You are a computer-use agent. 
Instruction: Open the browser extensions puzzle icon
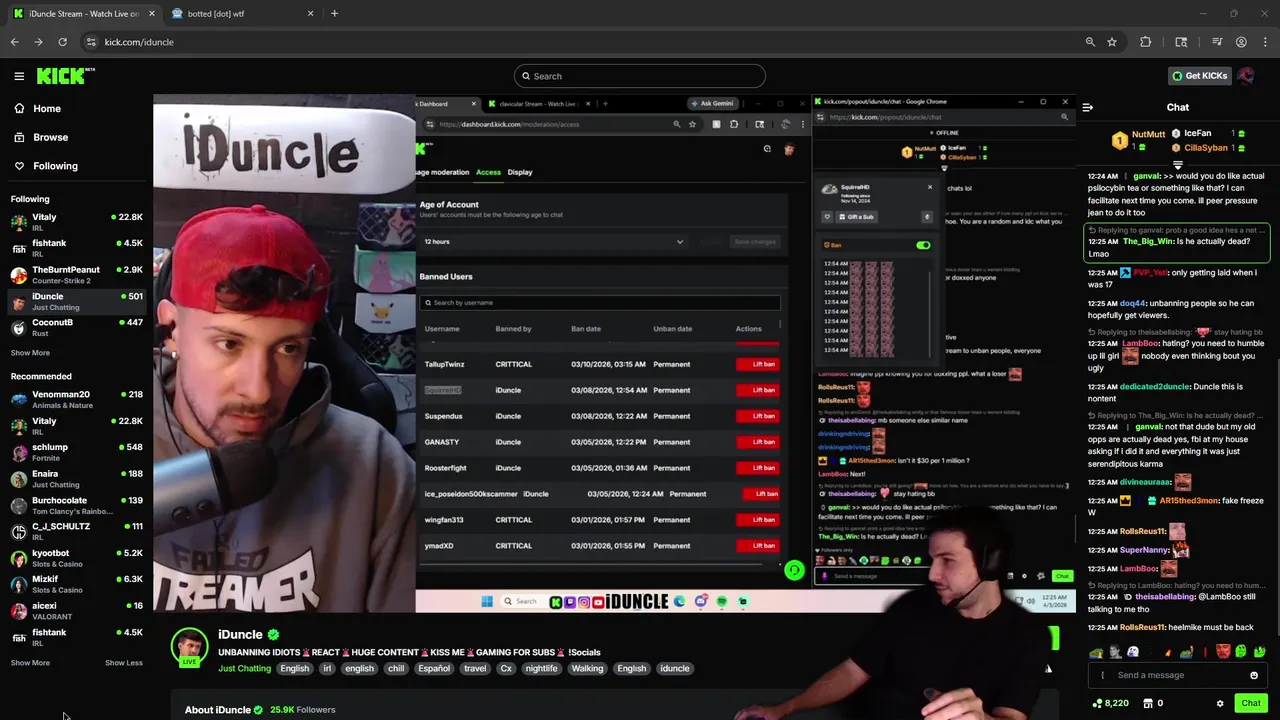(x=1146, y=42)
